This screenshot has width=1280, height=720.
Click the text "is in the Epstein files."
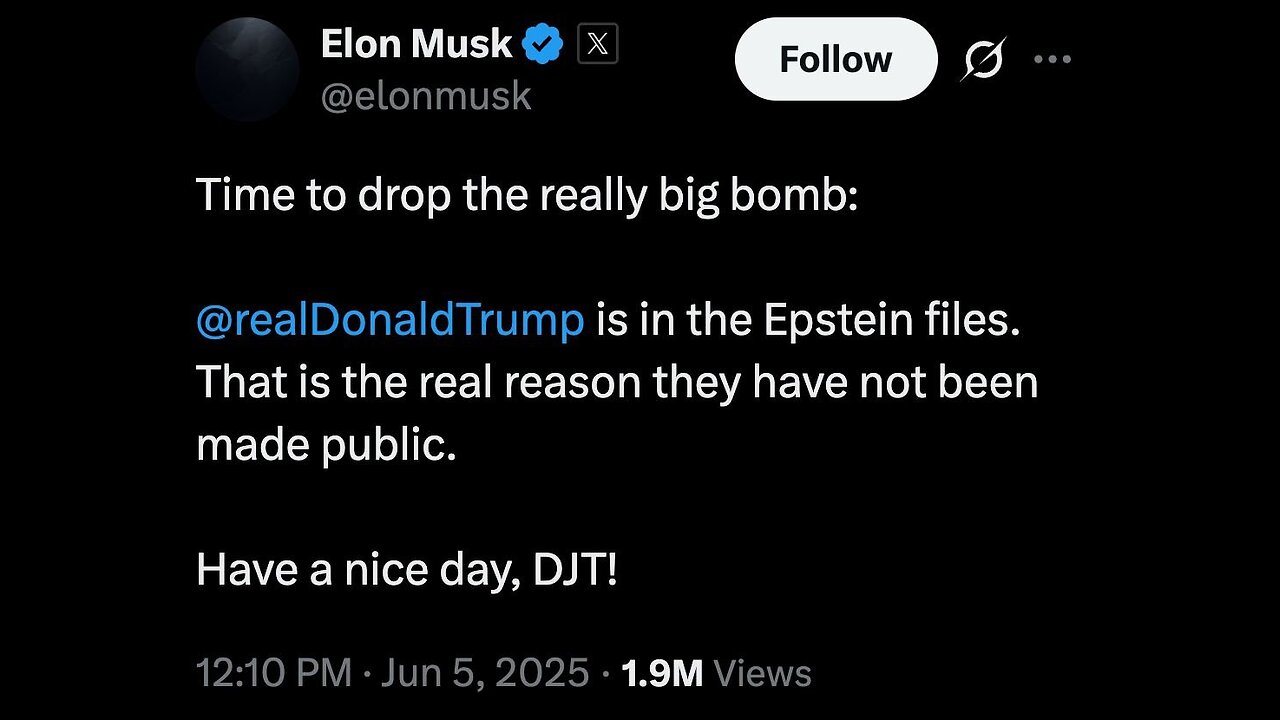(x=809, y=322)
